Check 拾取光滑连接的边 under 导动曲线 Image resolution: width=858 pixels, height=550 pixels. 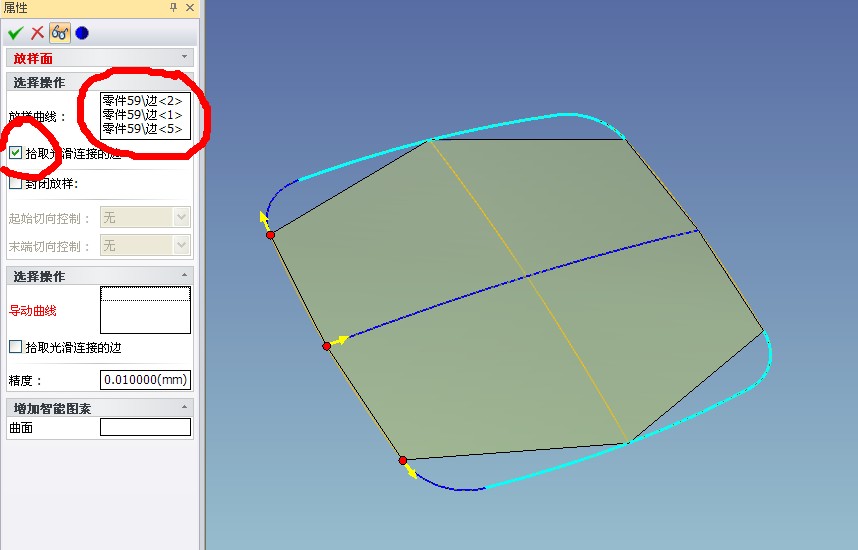[15, 347]
